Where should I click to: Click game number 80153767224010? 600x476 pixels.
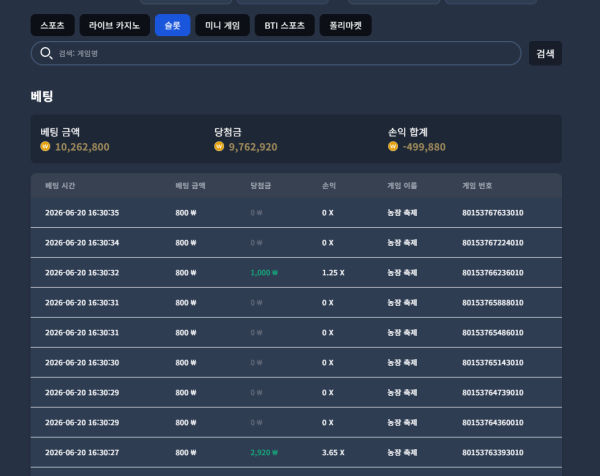click(x=493, y=243)
